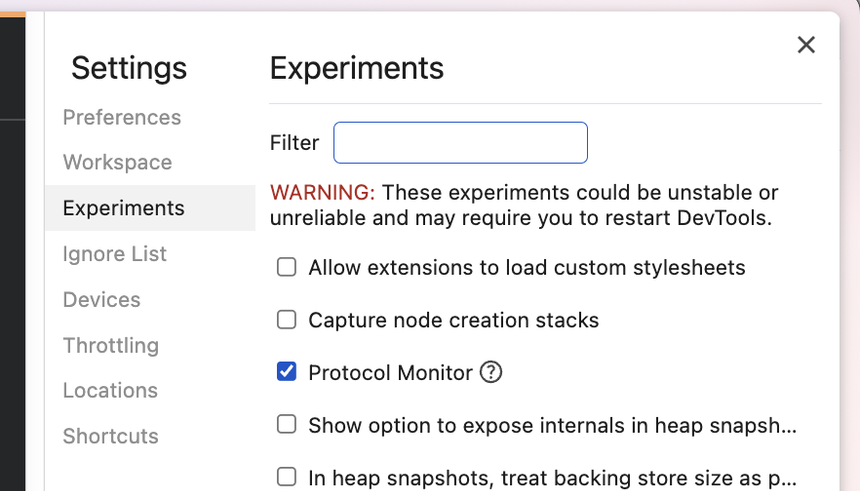Click the Protocol Monitor help question-mark icon
The height and width of the screenshot is (491, 860).
coord(491,372)
